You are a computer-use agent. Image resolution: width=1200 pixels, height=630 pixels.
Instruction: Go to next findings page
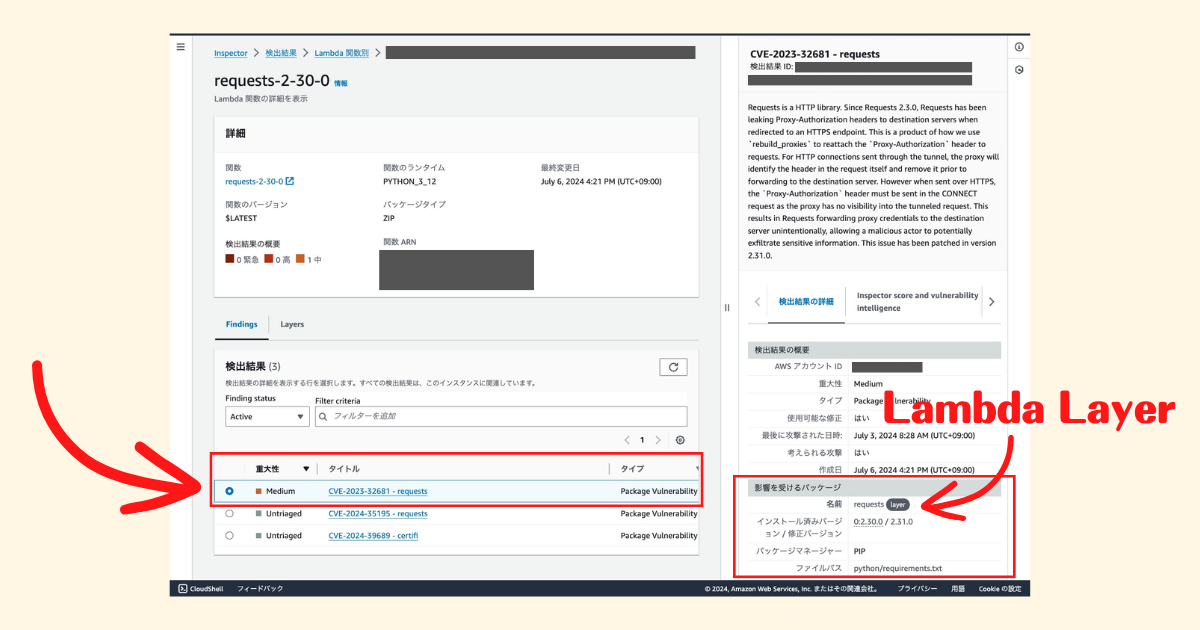pyautogui.click(x=657, y=440)
